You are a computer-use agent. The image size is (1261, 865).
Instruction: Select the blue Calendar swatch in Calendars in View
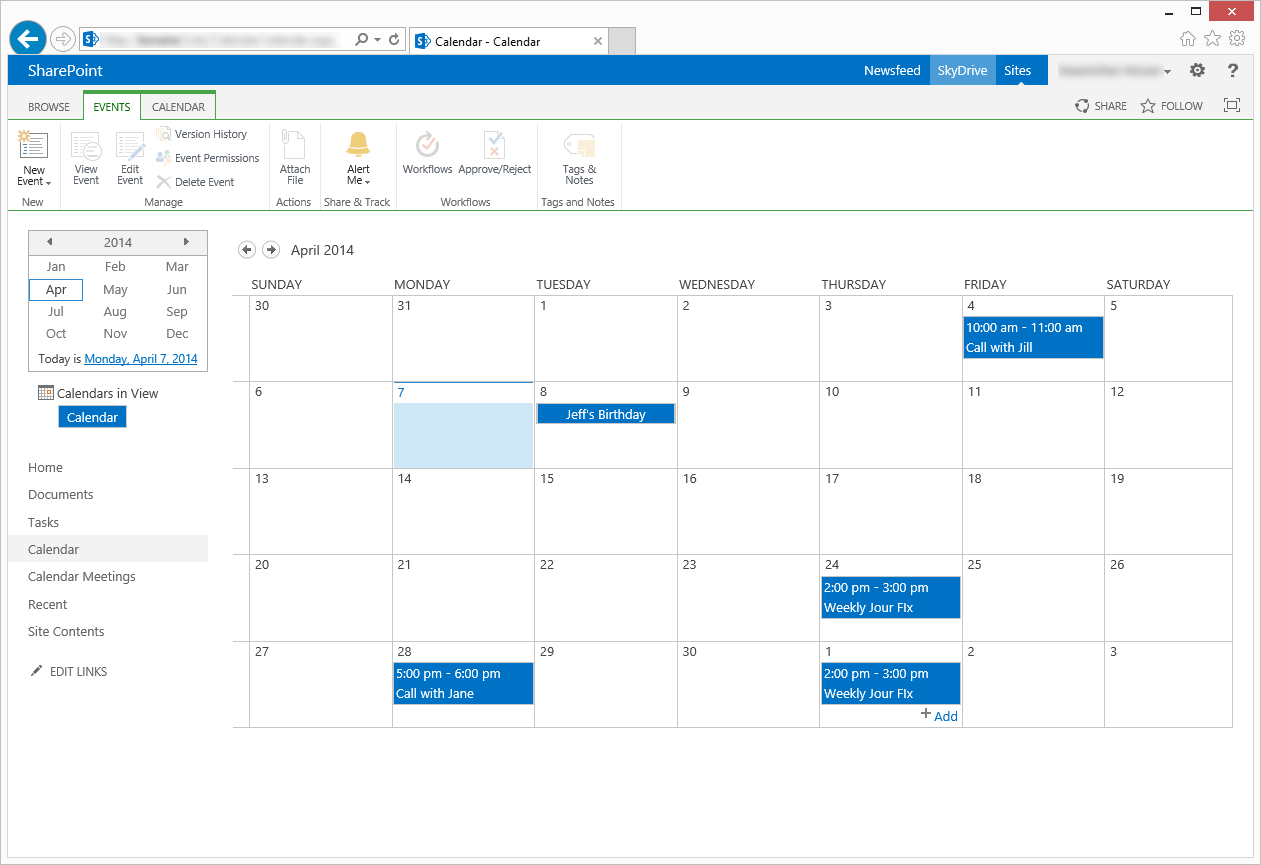(x=92, y=417)
